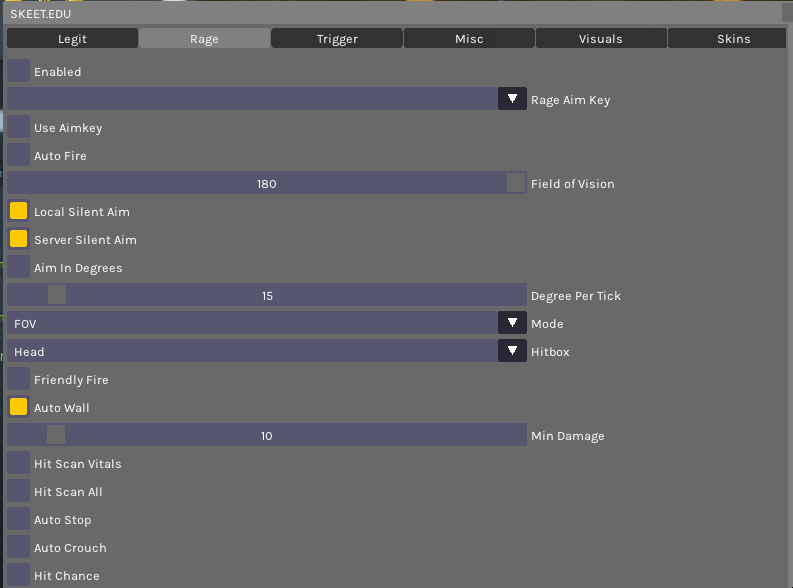
Task: Enable the Auto Crouch checkbox
Action: pos(18,548)
